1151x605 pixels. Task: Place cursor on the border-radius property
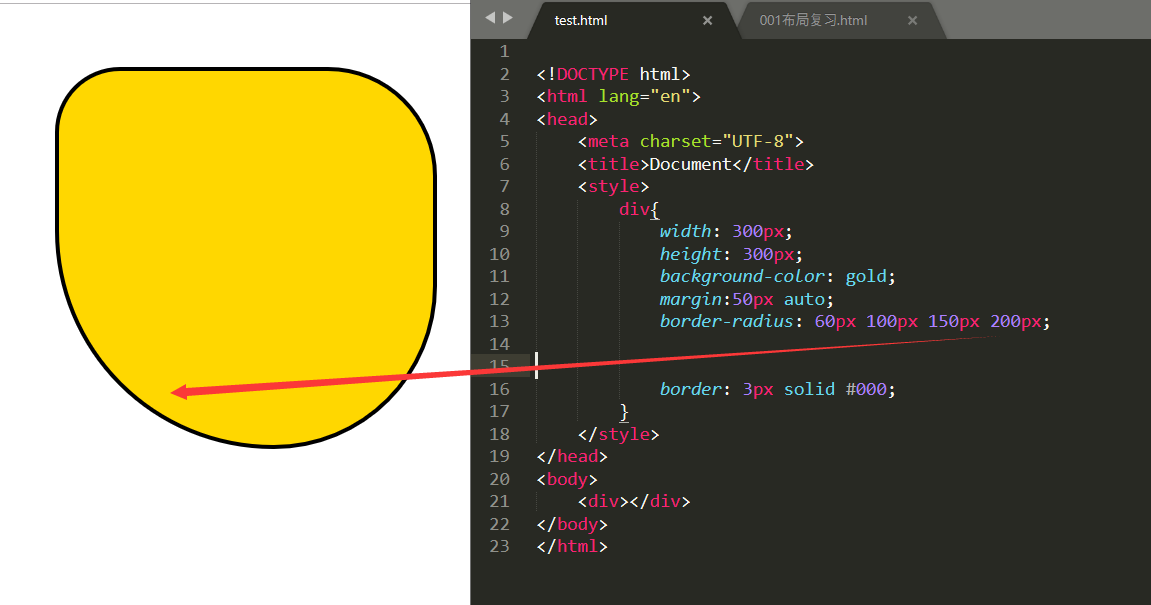pos(726,321)
